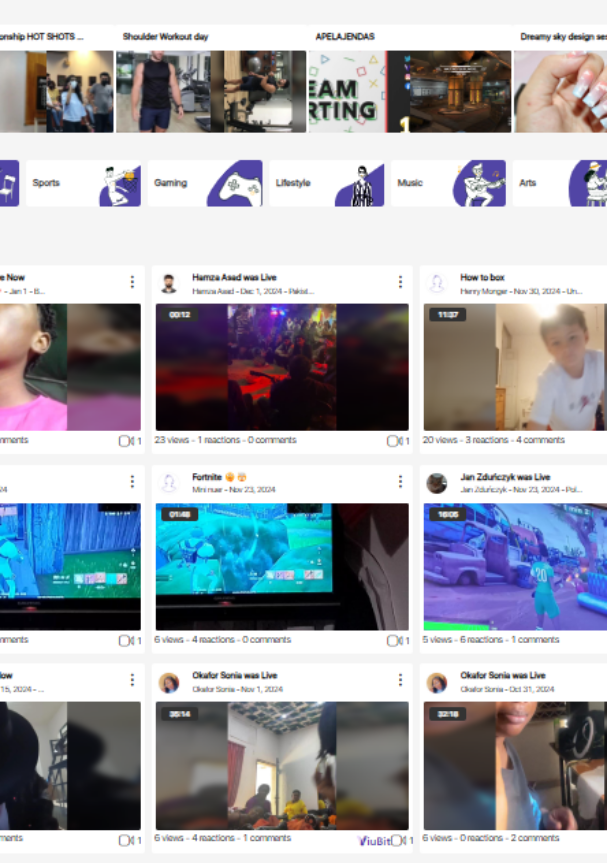Play the Hamza Asad crowd video
This screenshot has height=863, width=607.
pos(282,367)
